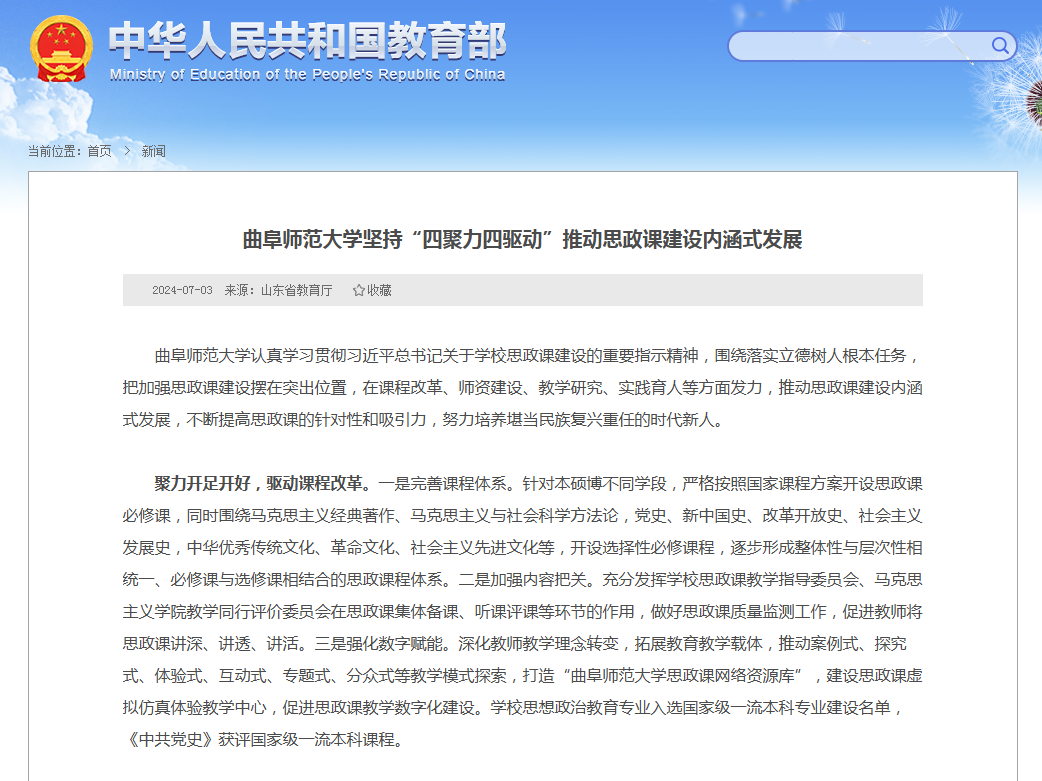The height and width of the screenshot is (781, 1042).
Task: Click the national emblem logo
Action: point(61,49)
